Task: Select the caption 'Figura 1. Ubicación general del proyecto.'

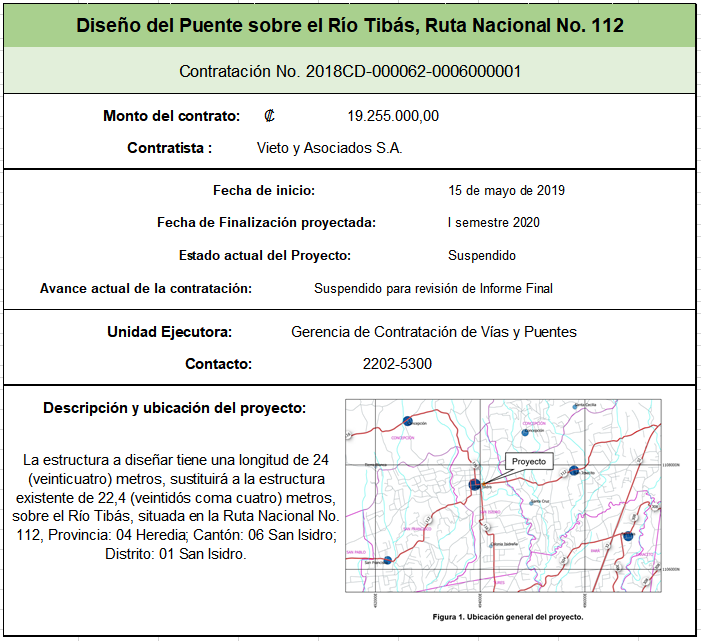Action: [x=508, y=617]
